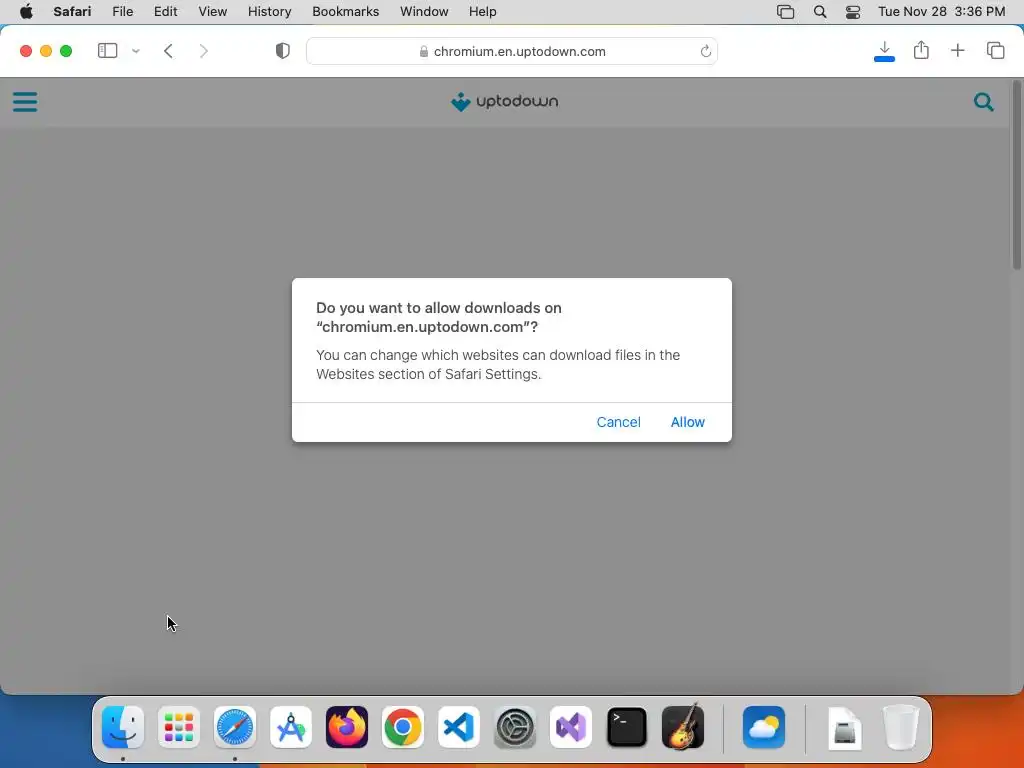Show Safari downloads list

tap(884, 51)
